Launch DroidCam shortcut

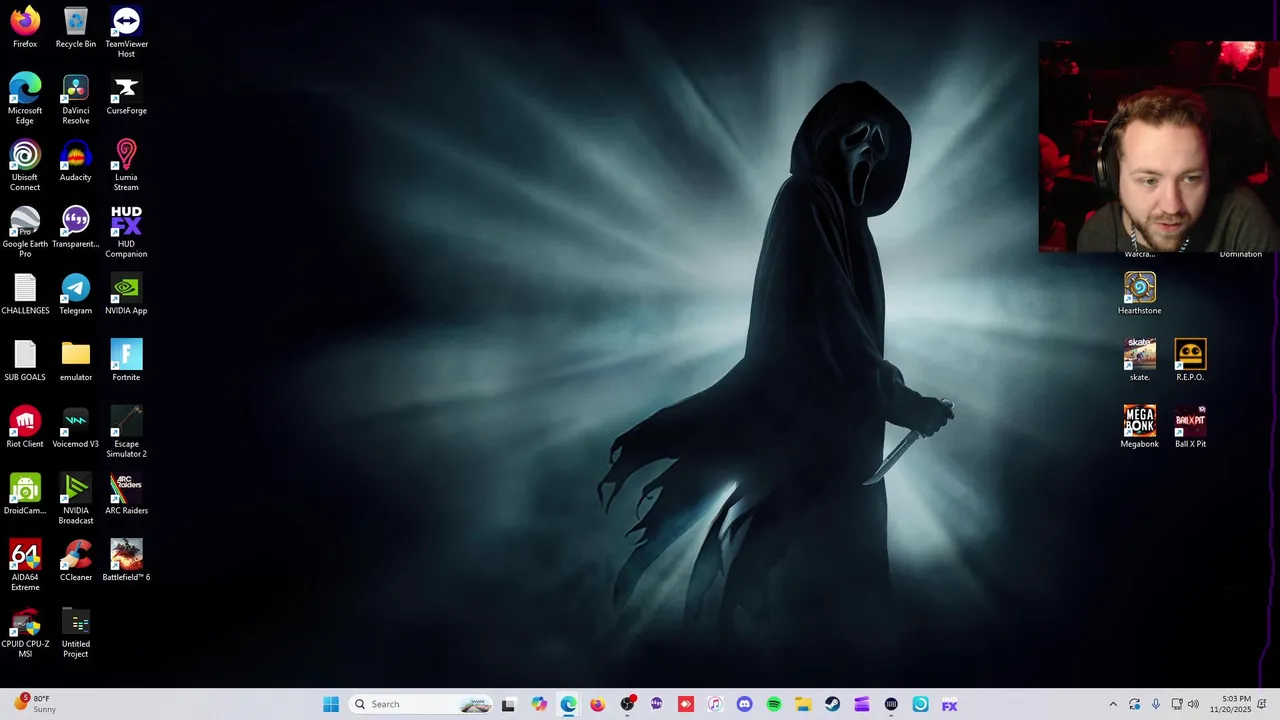(x=25, y=494)
